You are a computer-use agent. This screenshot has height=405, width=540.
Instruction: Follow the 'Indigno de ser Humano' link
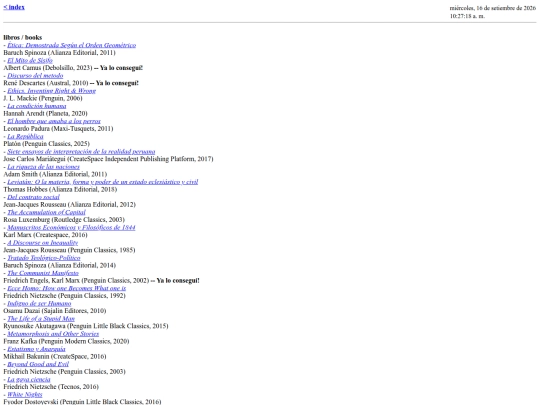pos(39,303)
